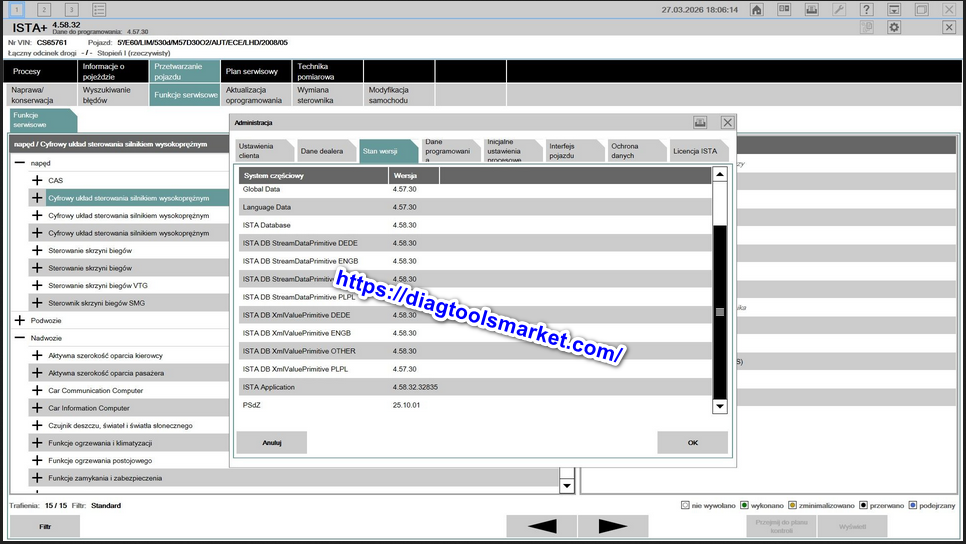Screen dimensions: 966x544
Task: Switch to the Dane dealera tab
Action: pos(323,151)
